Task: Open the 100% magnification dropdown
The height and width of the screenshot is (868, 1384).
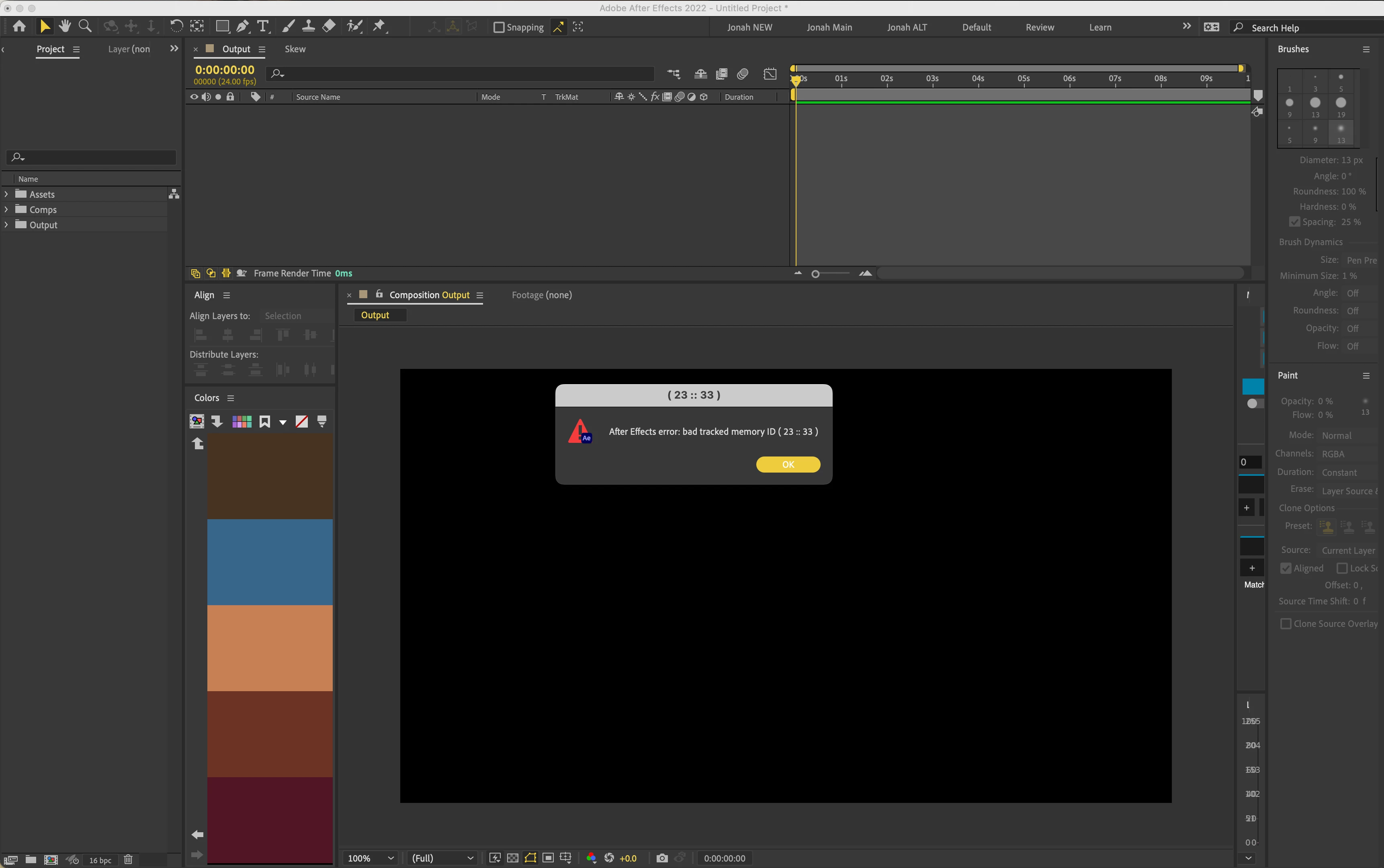Action: pyautogui.click(x=371, y=858)
